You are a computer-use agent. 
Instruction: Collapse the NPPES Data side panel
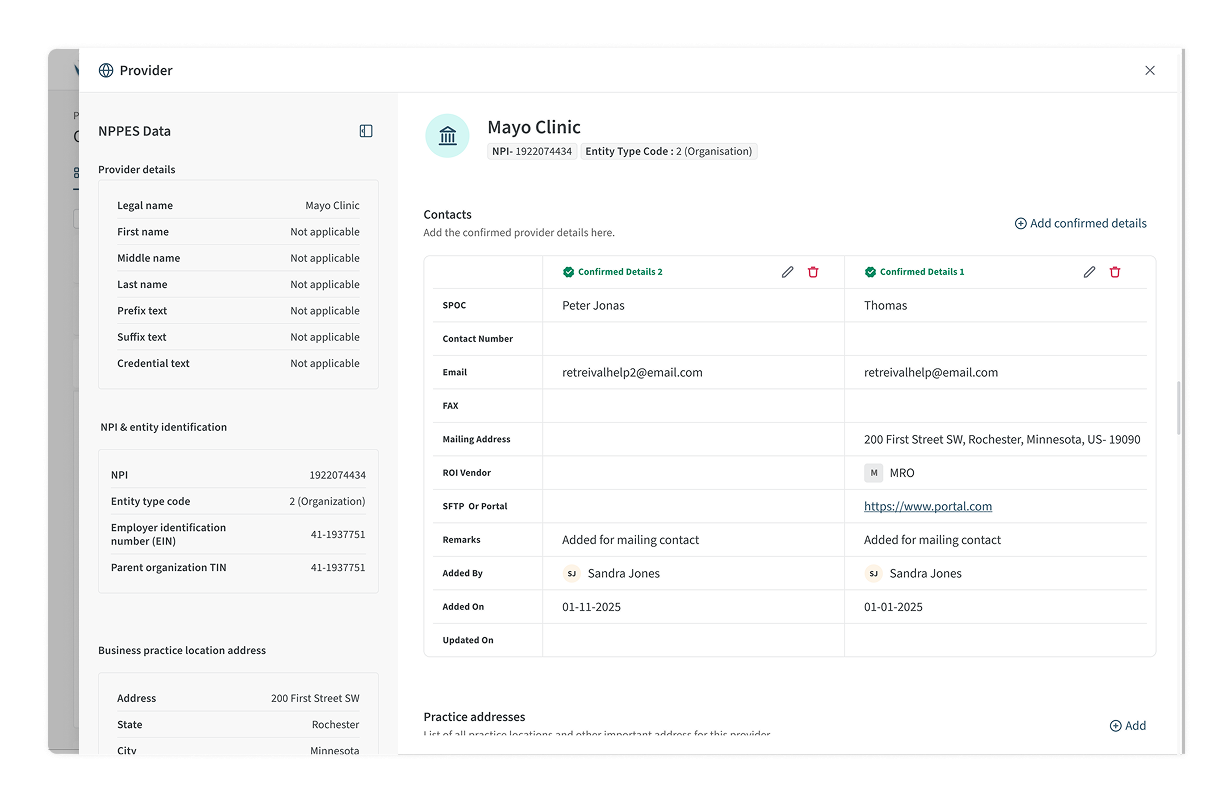(x=366, y=131)
